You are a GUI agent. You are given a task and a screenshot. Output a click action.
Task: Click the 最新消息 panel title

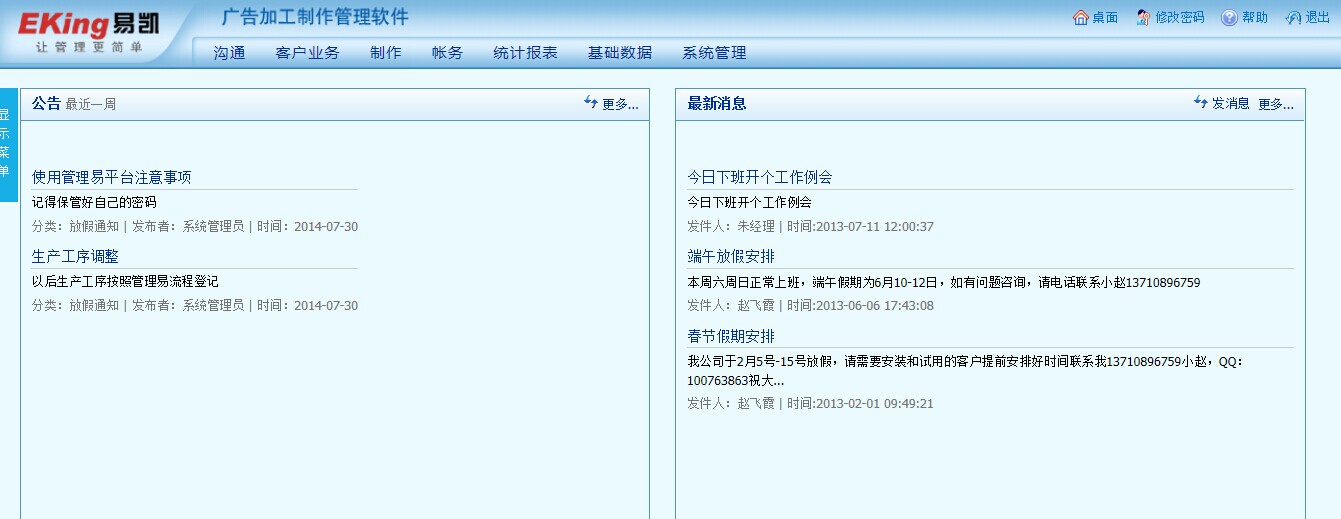pos(717,103)
